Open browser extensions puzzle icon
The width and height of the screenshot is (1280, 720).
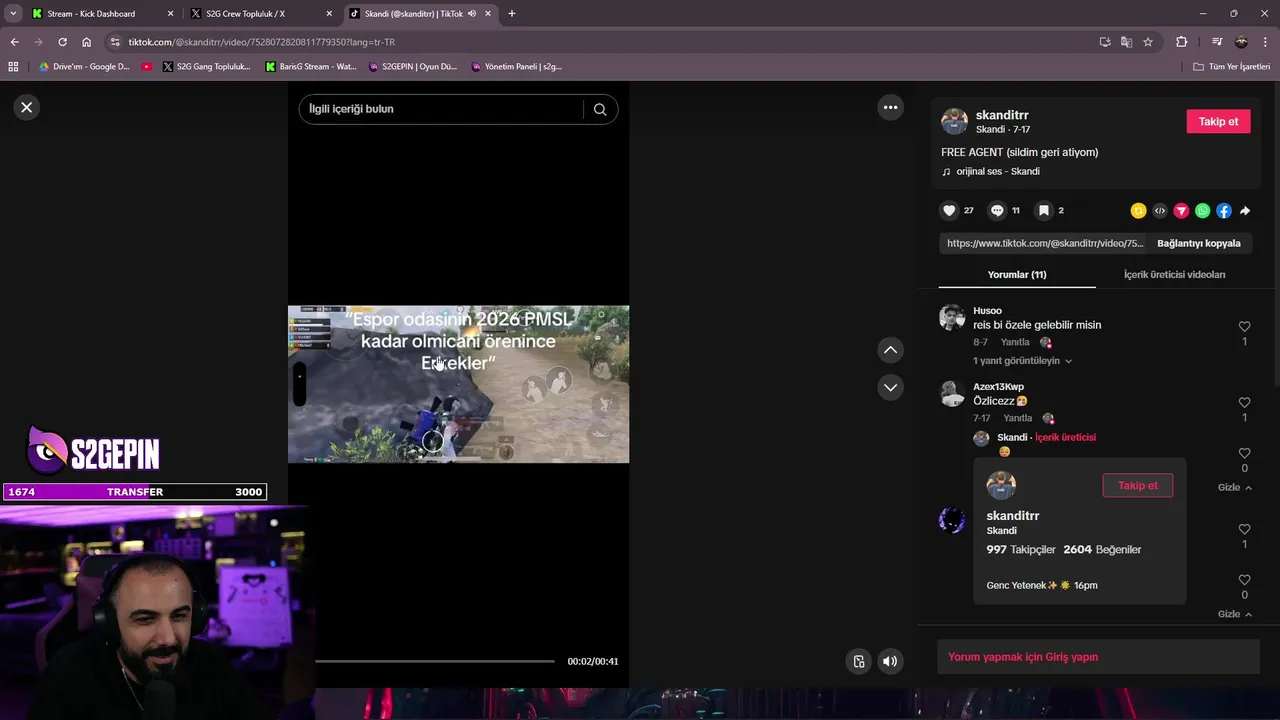click(1182, 42)
